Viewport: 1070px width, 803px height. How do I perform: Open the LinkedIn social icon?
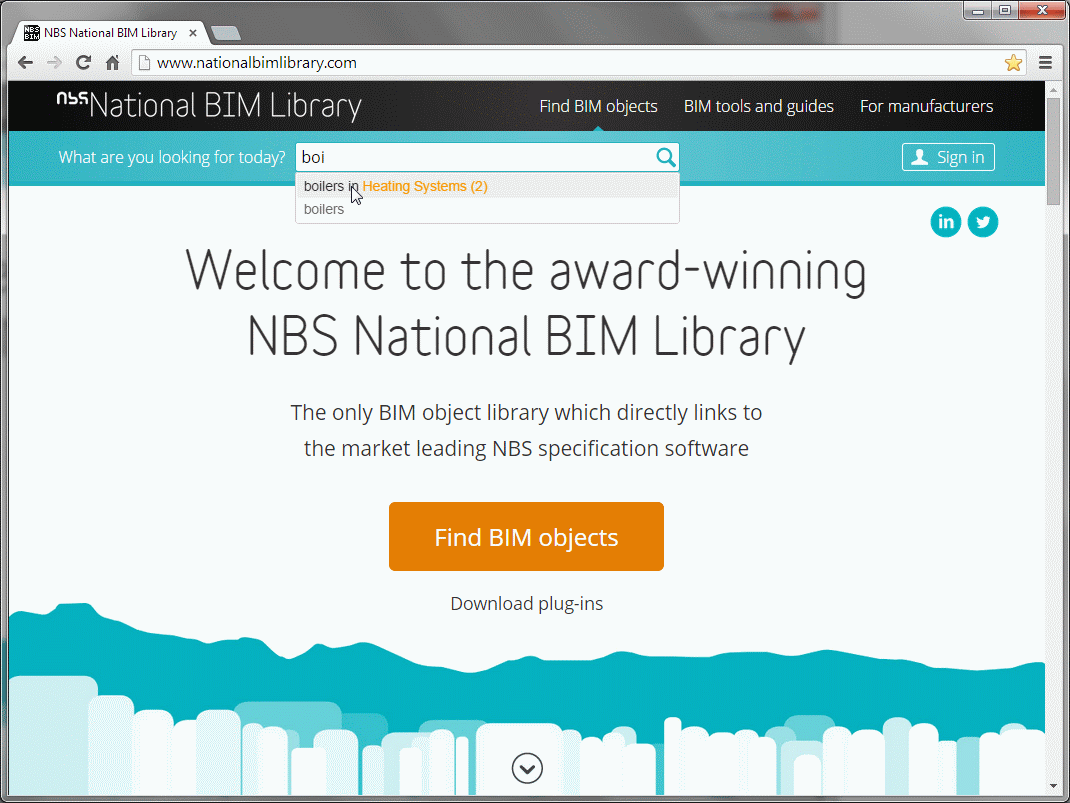pyautogui.click(x=946, y=222)
